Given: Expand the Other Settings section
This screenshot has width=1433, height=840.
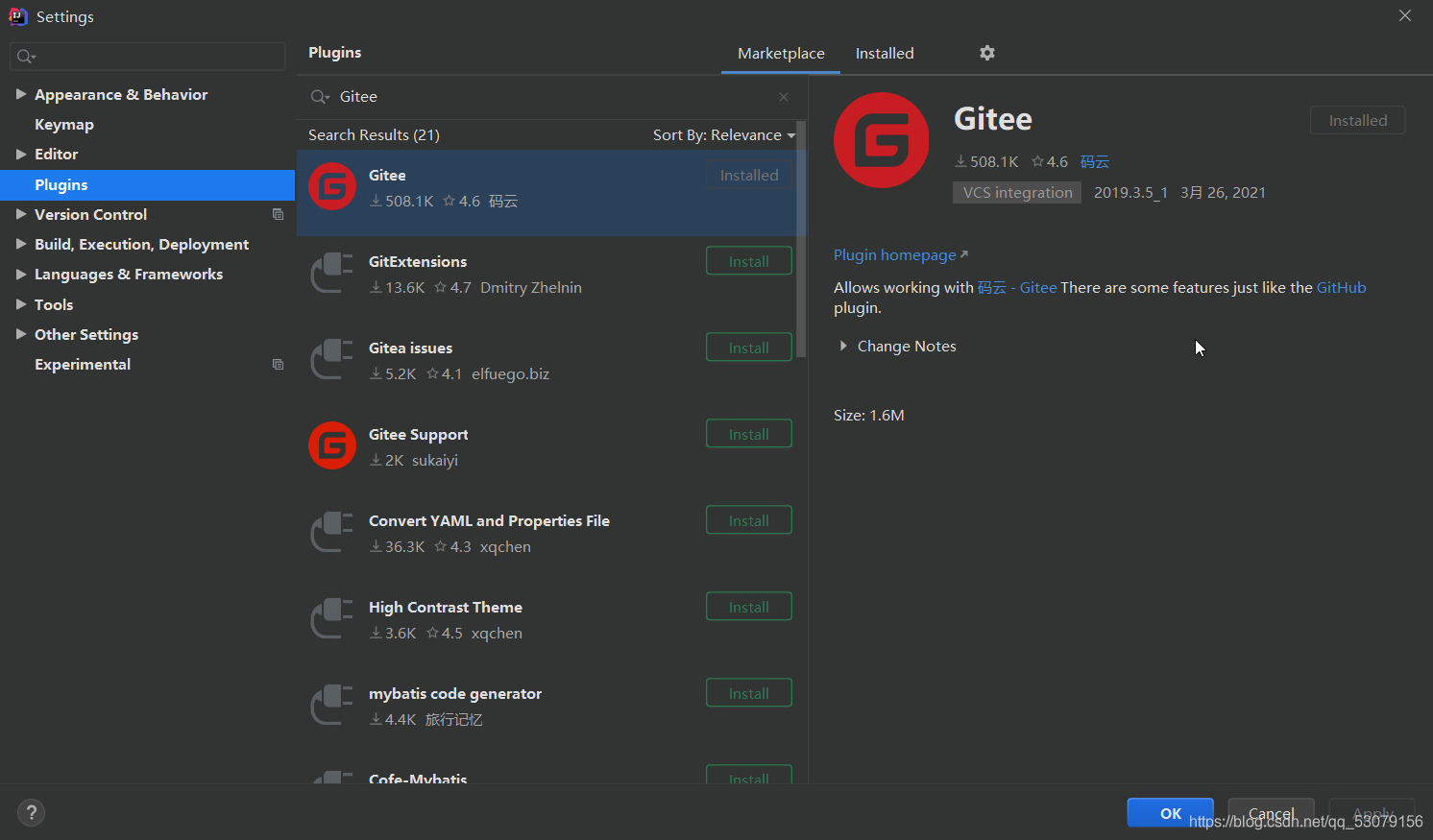Looking at the screenshot, I should pos(21,334).
